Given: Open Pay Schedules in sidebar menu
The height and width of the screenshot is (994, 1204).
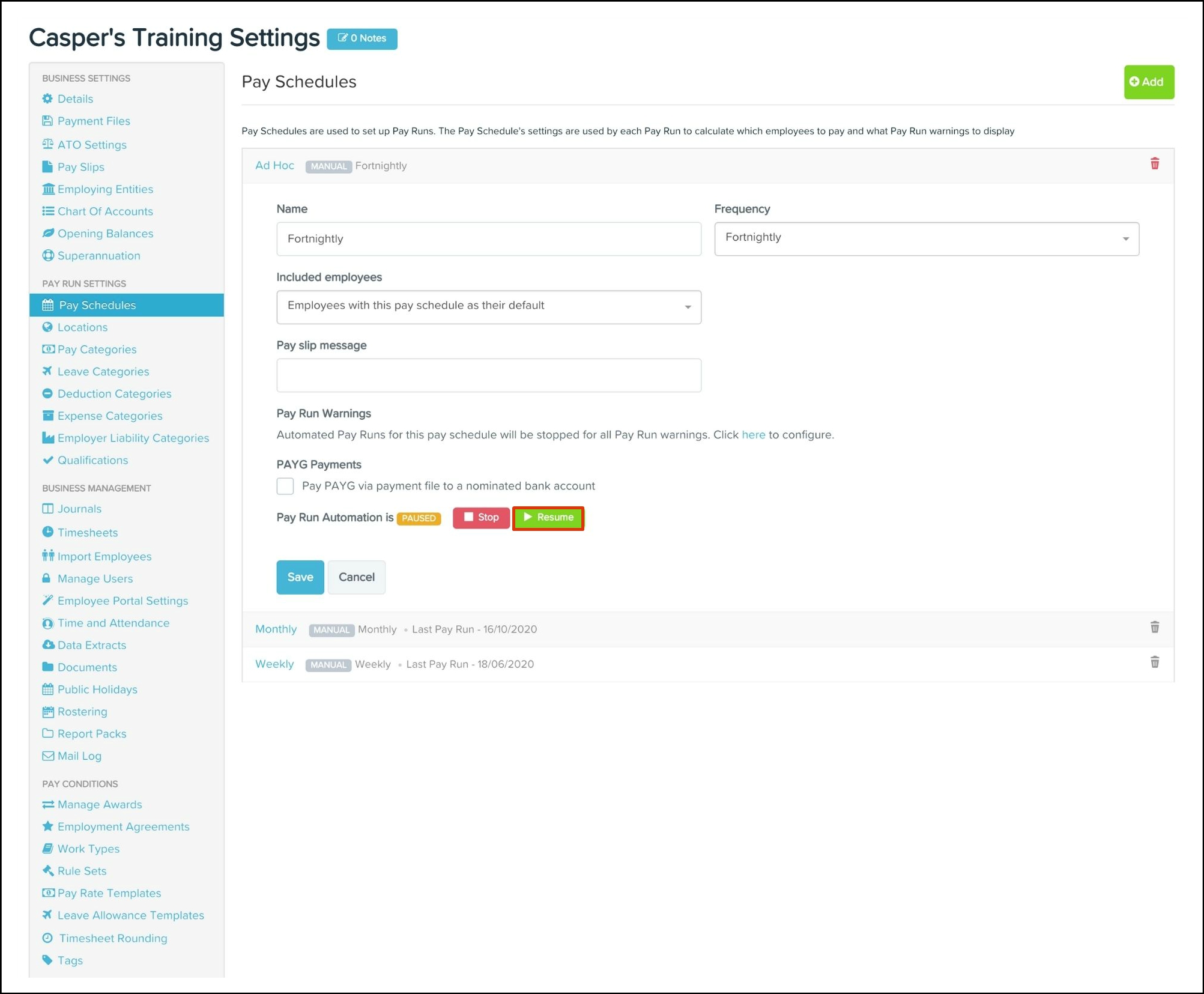Looking at the screenshot, I should click(x=97, y=305).
